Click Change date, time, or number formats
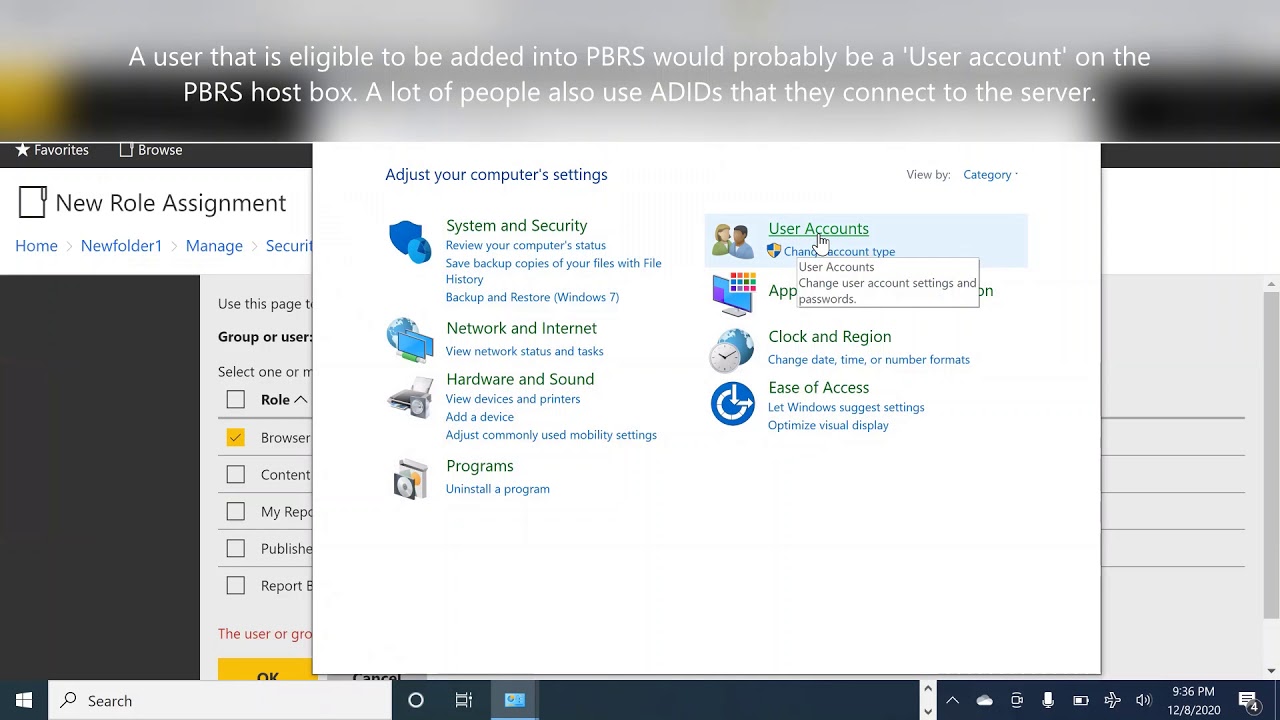Screen dimensions: 1280x720 pos(868,360)
